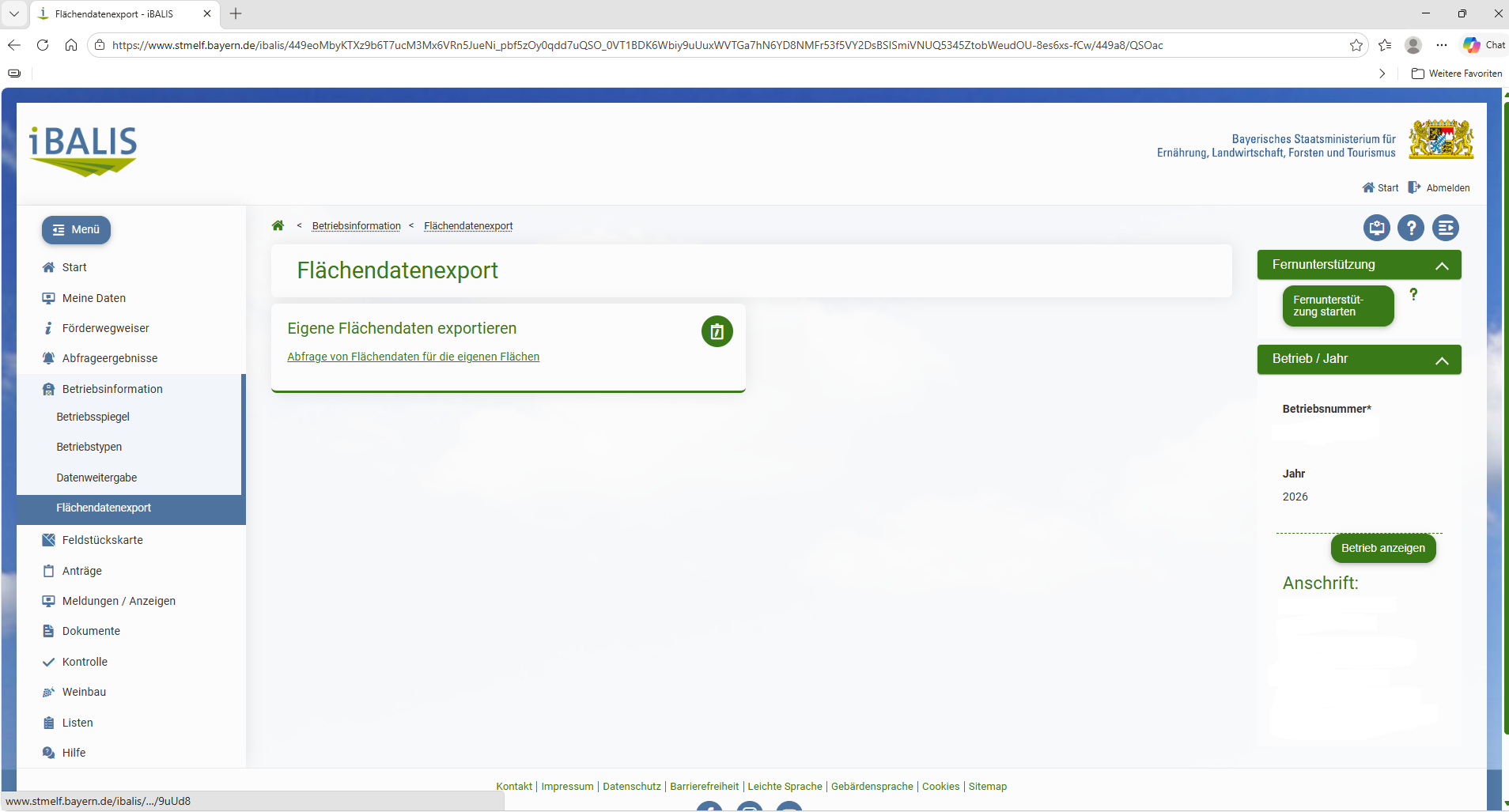Click the clipboard round icon near help
1509x812 pixels.
tap(1376, 228)
